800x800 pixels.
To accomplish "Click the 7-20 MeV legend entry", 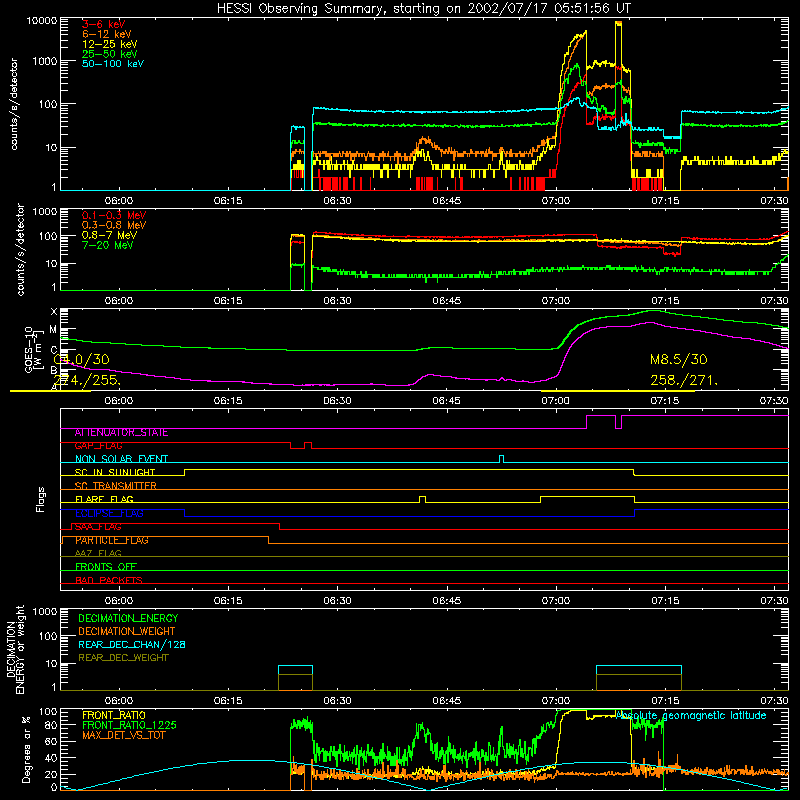I will tap(108, 245).
